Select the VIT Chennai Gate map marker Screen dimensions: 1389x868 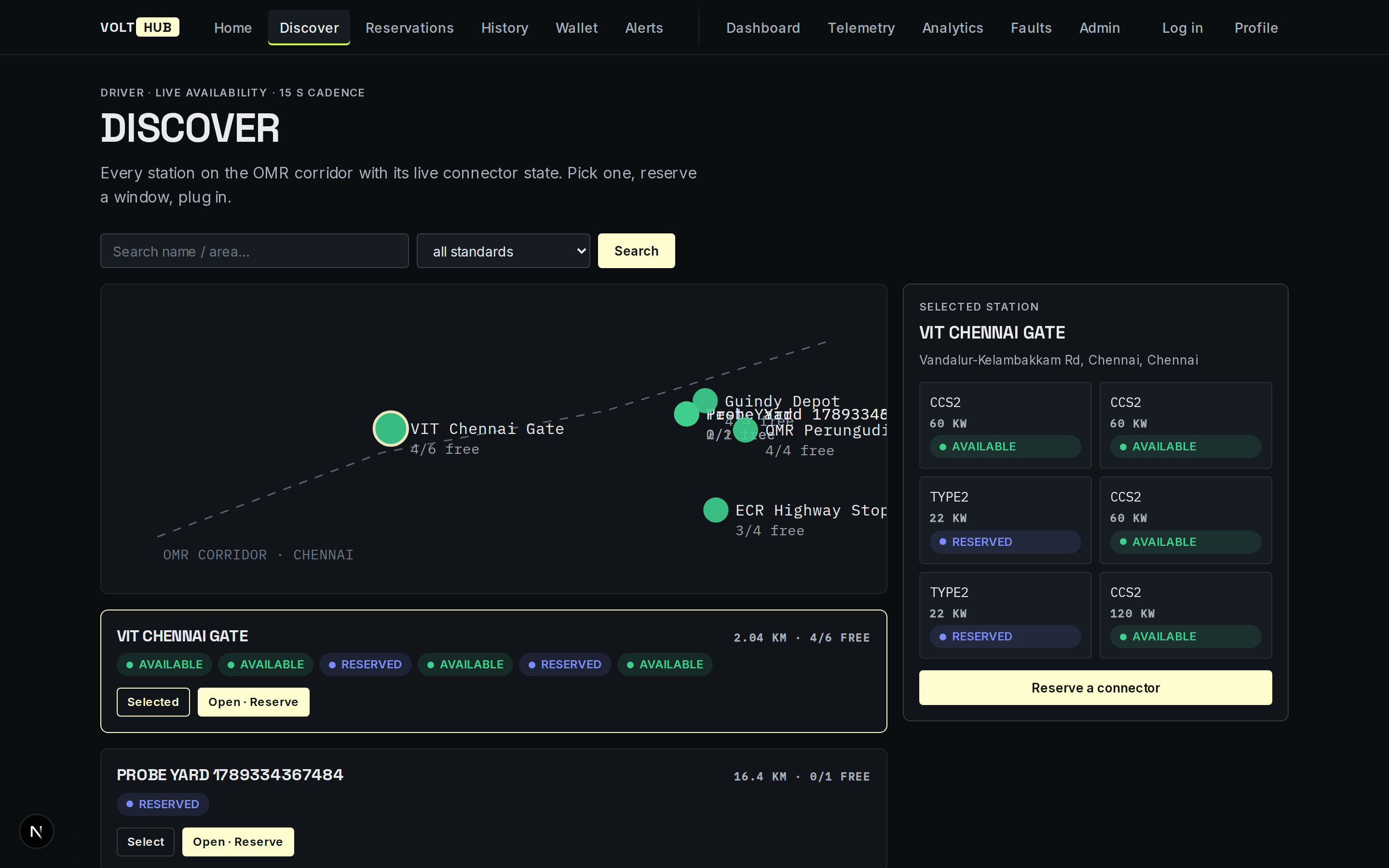pos(390,428)
